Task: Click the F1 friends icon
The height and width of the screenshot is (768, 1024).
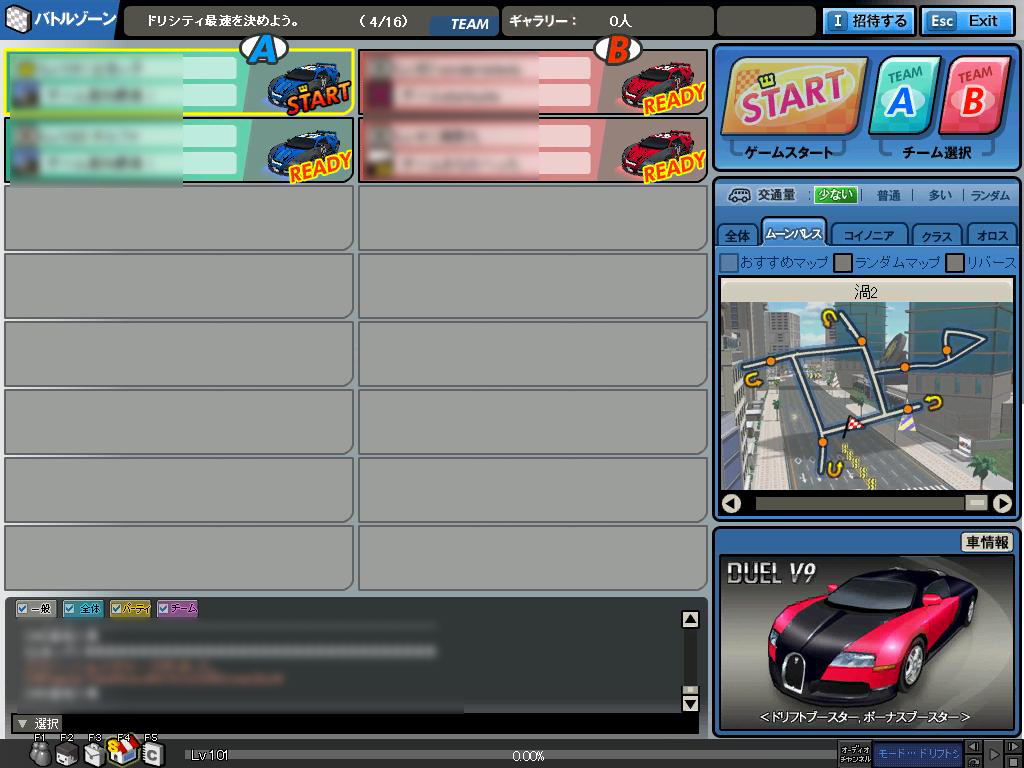Action: point(40,755)
